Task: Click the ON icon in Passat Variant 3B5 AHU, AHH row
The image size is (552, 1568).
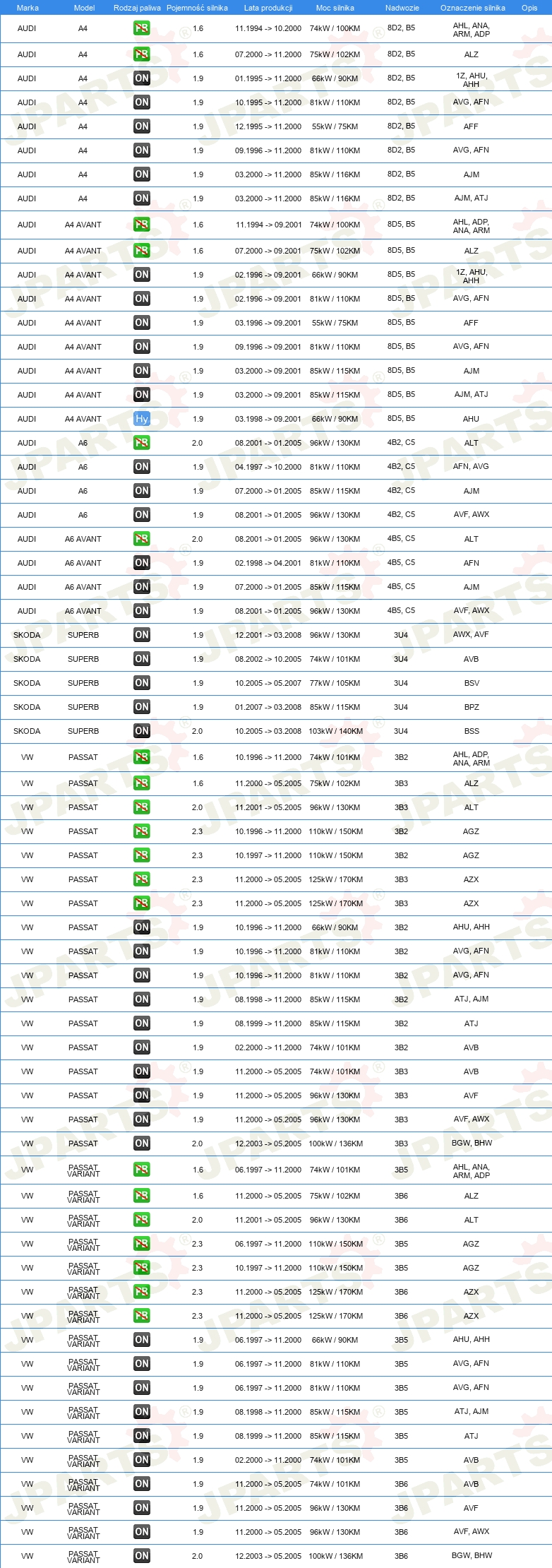Action: pyautogui.click(x=142, y=1340)
